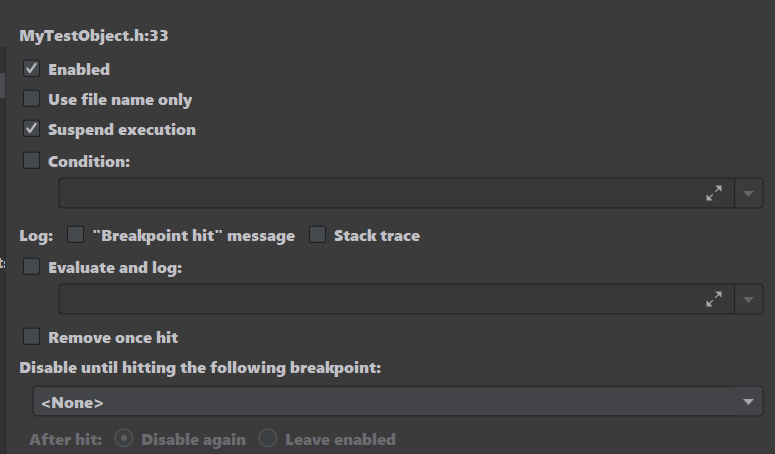Uncheck the Enabled checkbox

(32, 69)
